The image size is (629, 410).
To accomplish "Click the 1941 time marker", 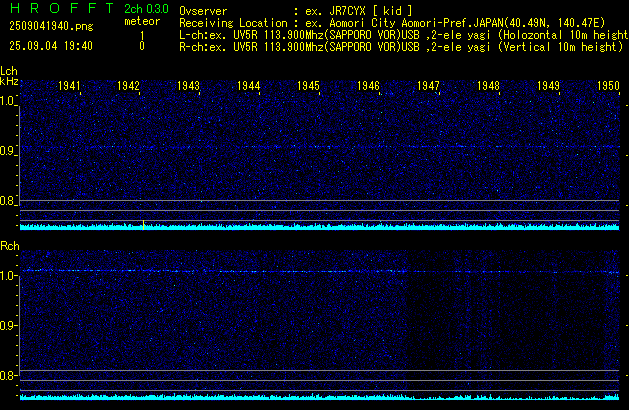I will pyautogui.click(x=69, y=86).
